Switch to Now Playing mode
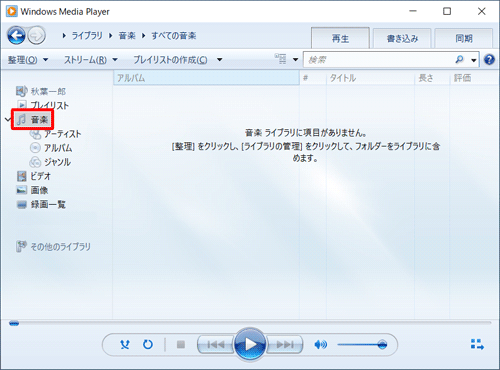500x370 pixels. click(477, 344)
